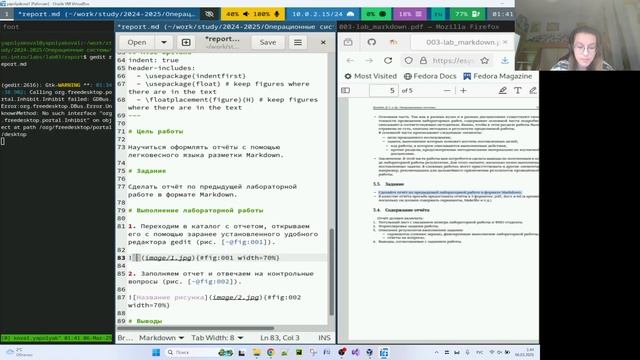This screenshot has height=360, width=640.
Task: Click the Ln 83, Col 3 position indicator
Action: [x=280, y=338]
